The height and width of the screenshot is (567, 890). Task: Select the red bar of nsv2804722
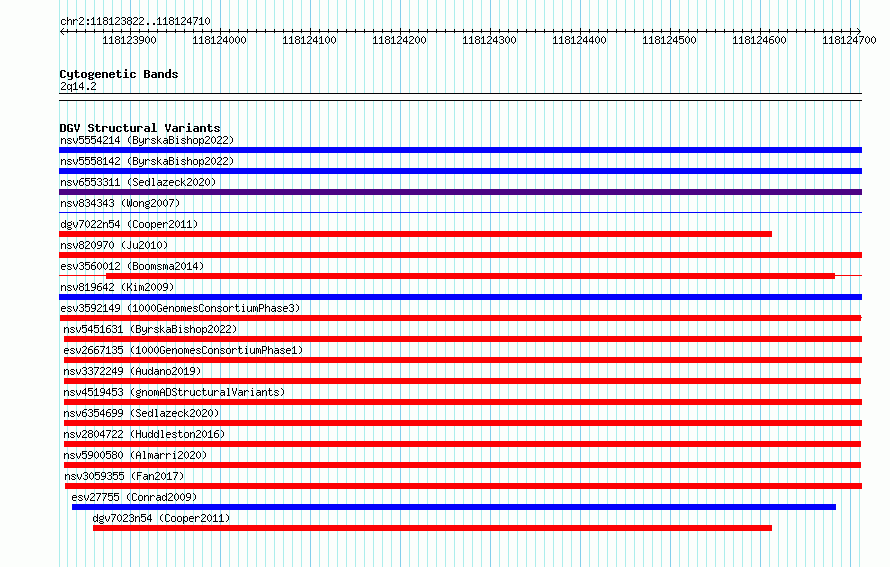coord(462,444)
